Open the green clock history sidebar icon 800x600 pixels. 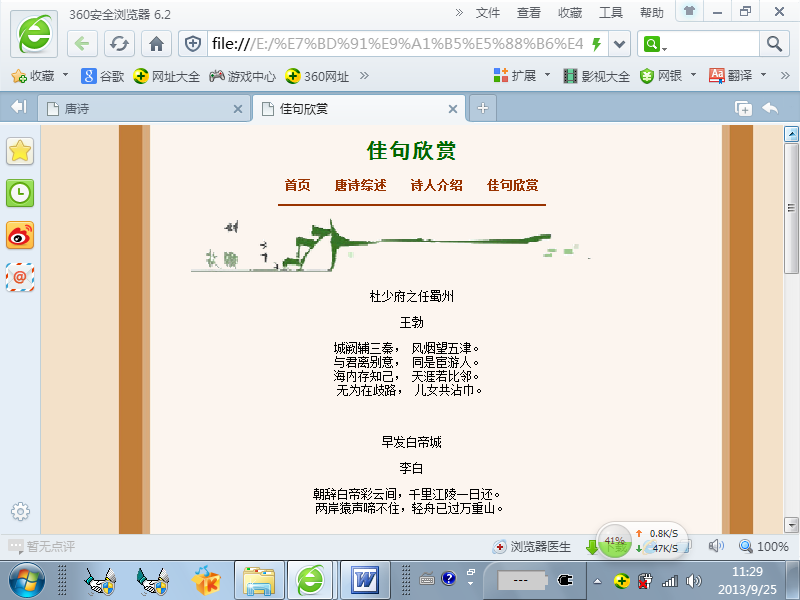click(x=20, y=193)
